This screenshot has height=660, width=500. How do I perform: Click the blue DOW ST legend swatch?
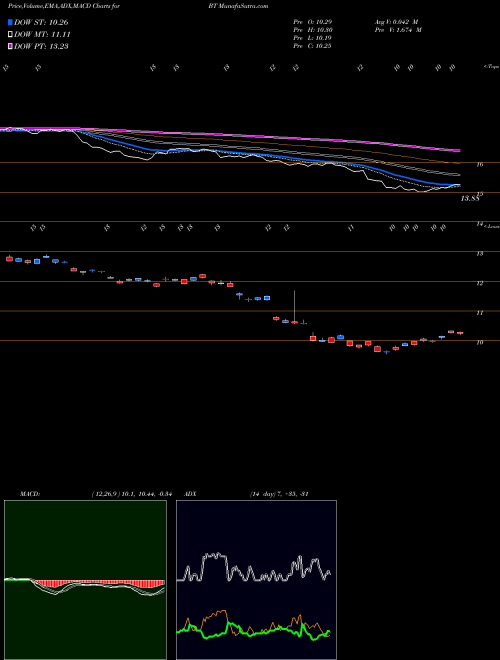(10, 22)
